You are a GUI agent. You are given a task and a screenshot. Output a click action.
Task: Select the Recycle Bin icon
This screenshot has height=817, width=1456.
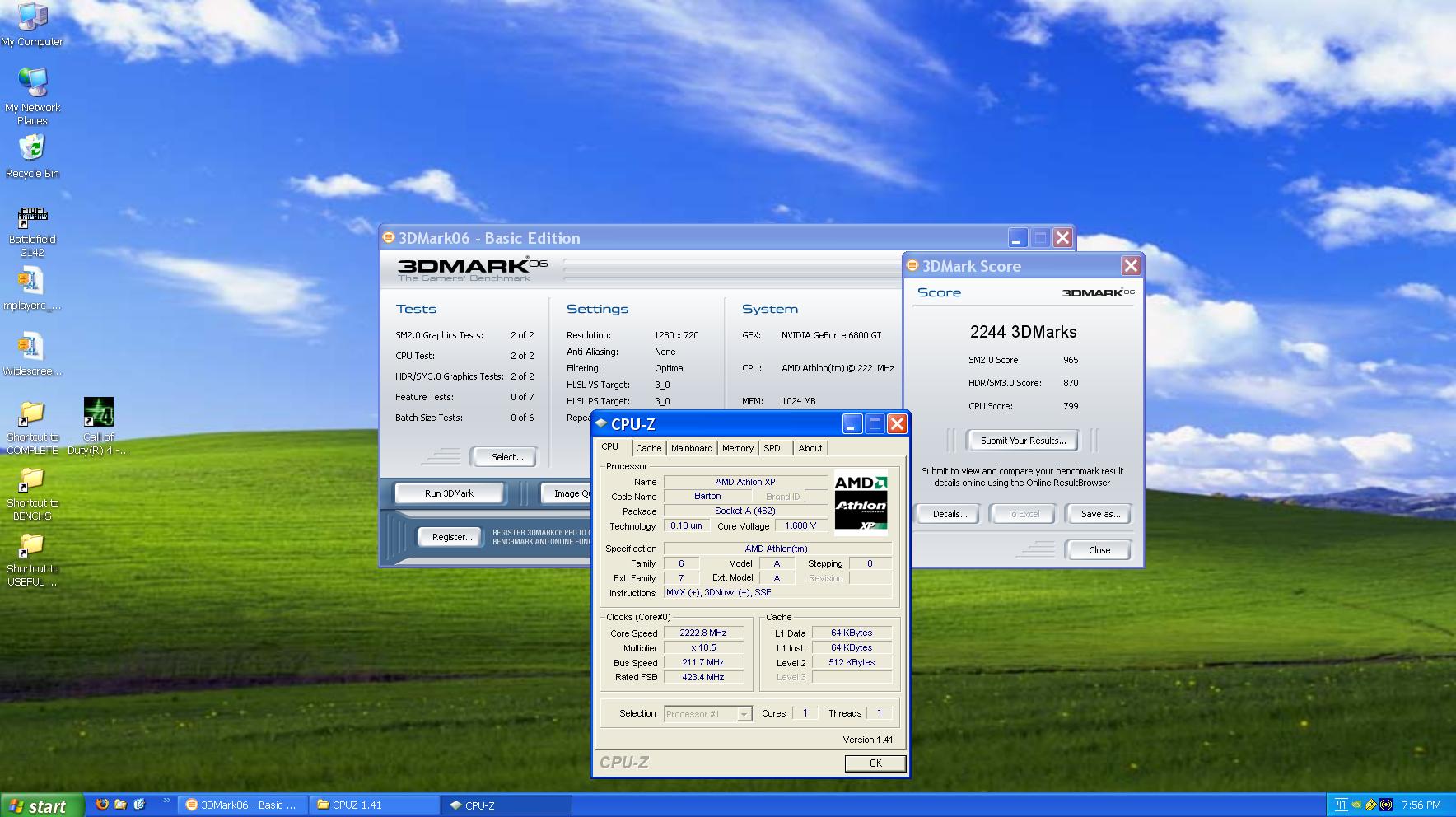point(32,156)
